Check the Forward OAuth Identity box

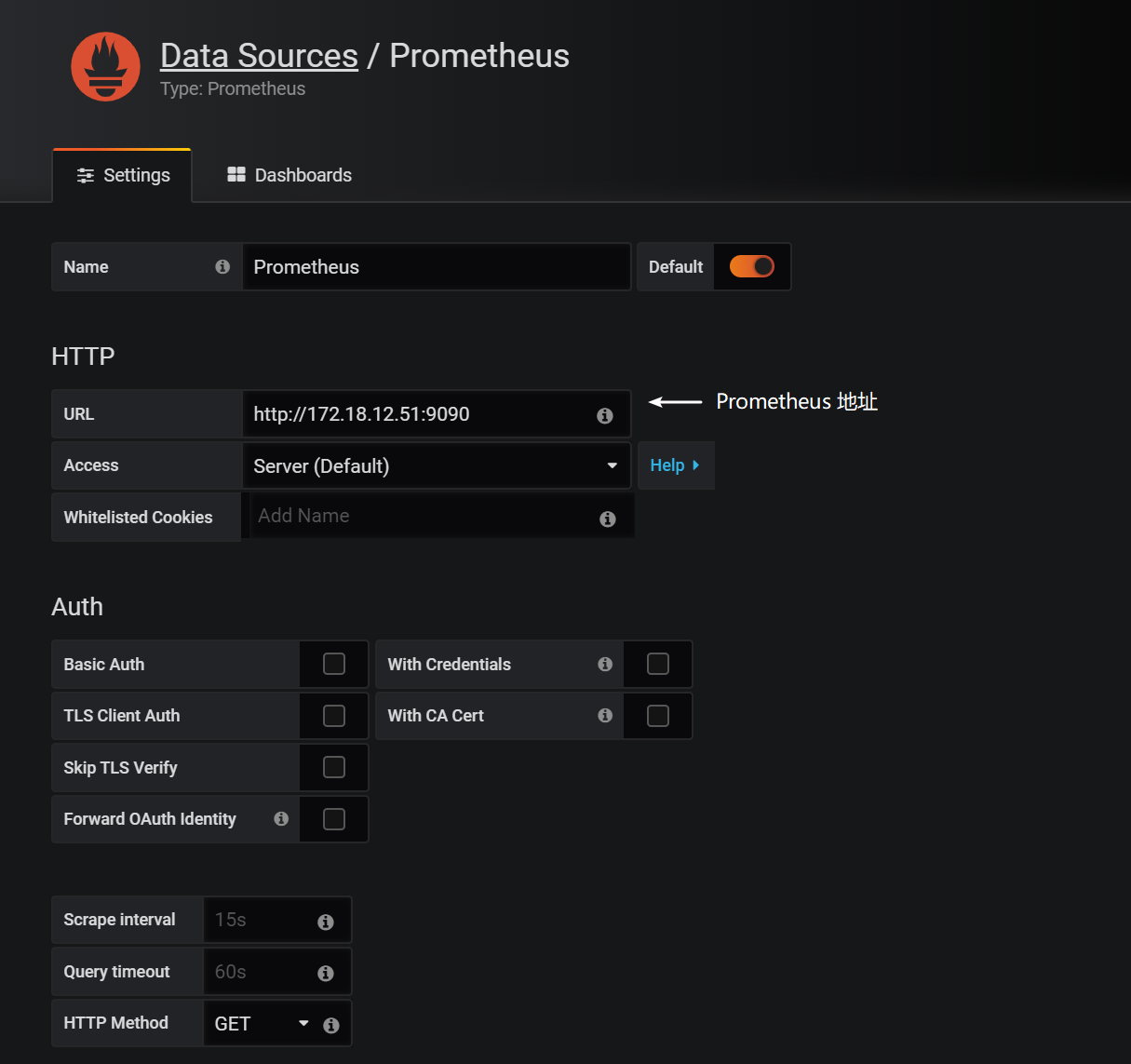[334, 819]
